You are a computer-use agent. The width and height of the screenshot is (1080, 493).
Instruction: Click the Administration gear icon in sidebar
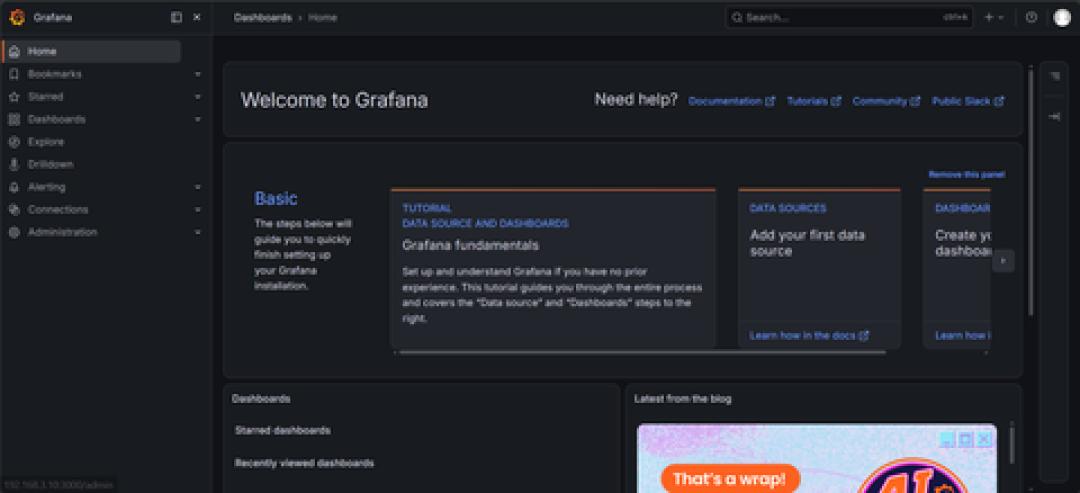(x=14, y=232)
